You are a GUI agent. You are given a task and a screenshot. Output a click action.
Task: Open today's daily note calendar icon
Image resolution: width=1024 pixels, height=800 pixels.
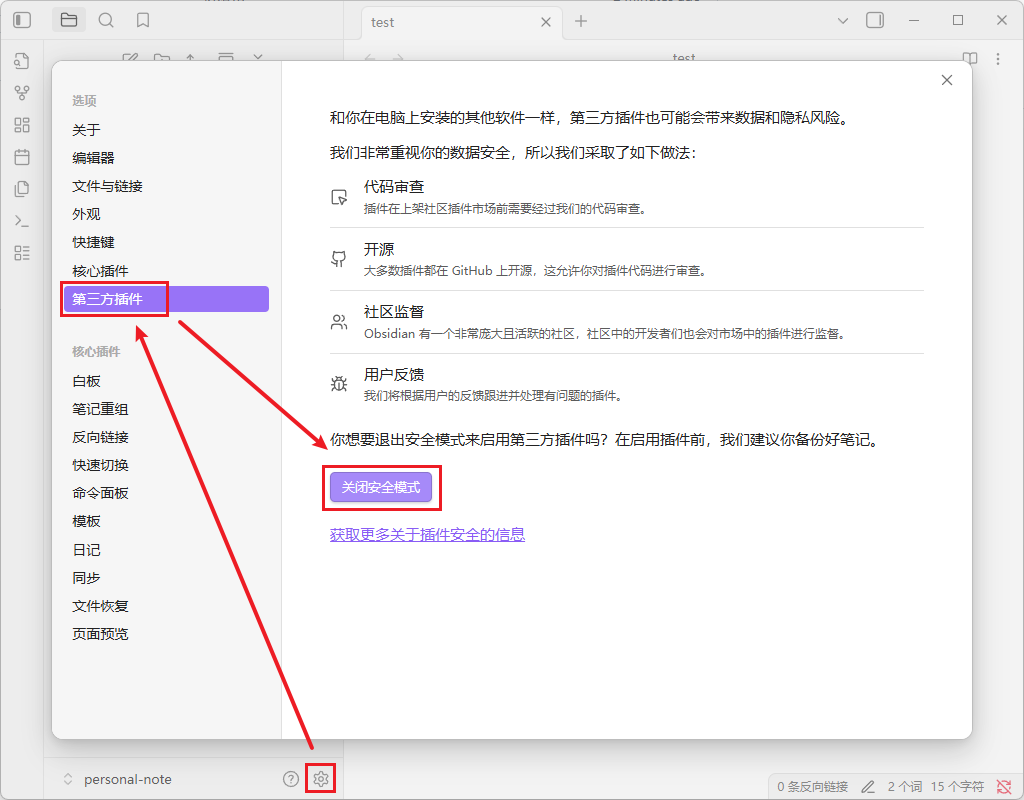pyautogui.click(x=22, y=157)
